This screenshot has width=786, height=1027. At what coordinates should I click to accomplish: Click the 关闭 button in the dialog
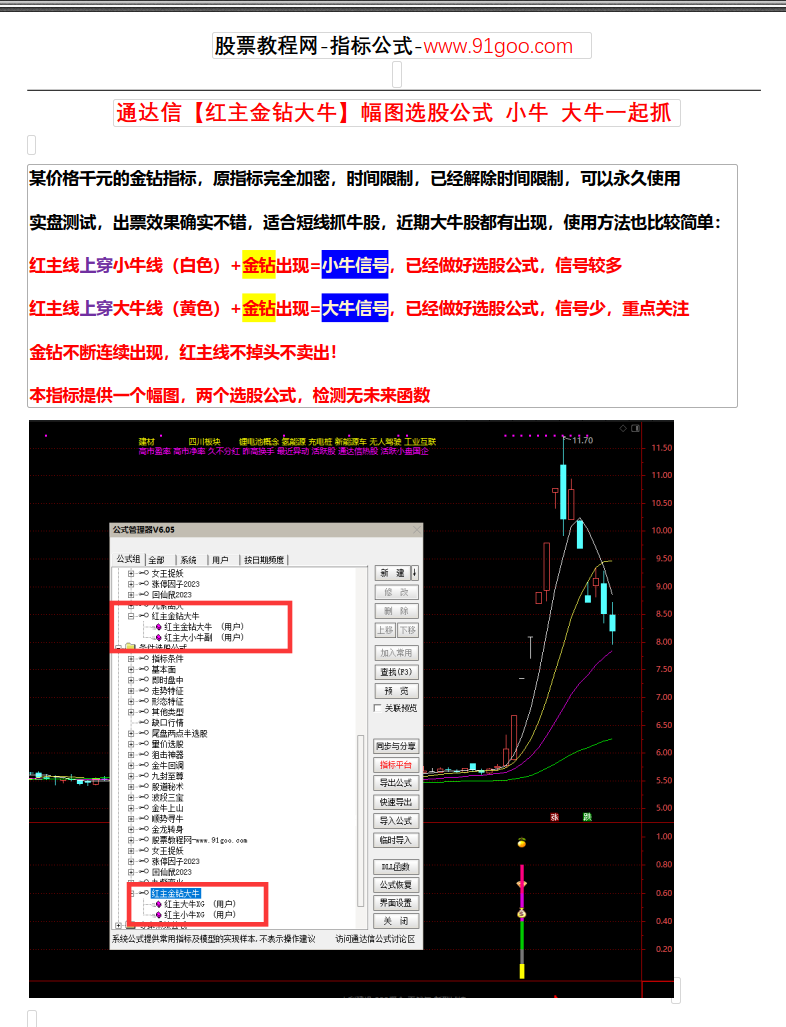pyautogui.click(x=396, y=921)
